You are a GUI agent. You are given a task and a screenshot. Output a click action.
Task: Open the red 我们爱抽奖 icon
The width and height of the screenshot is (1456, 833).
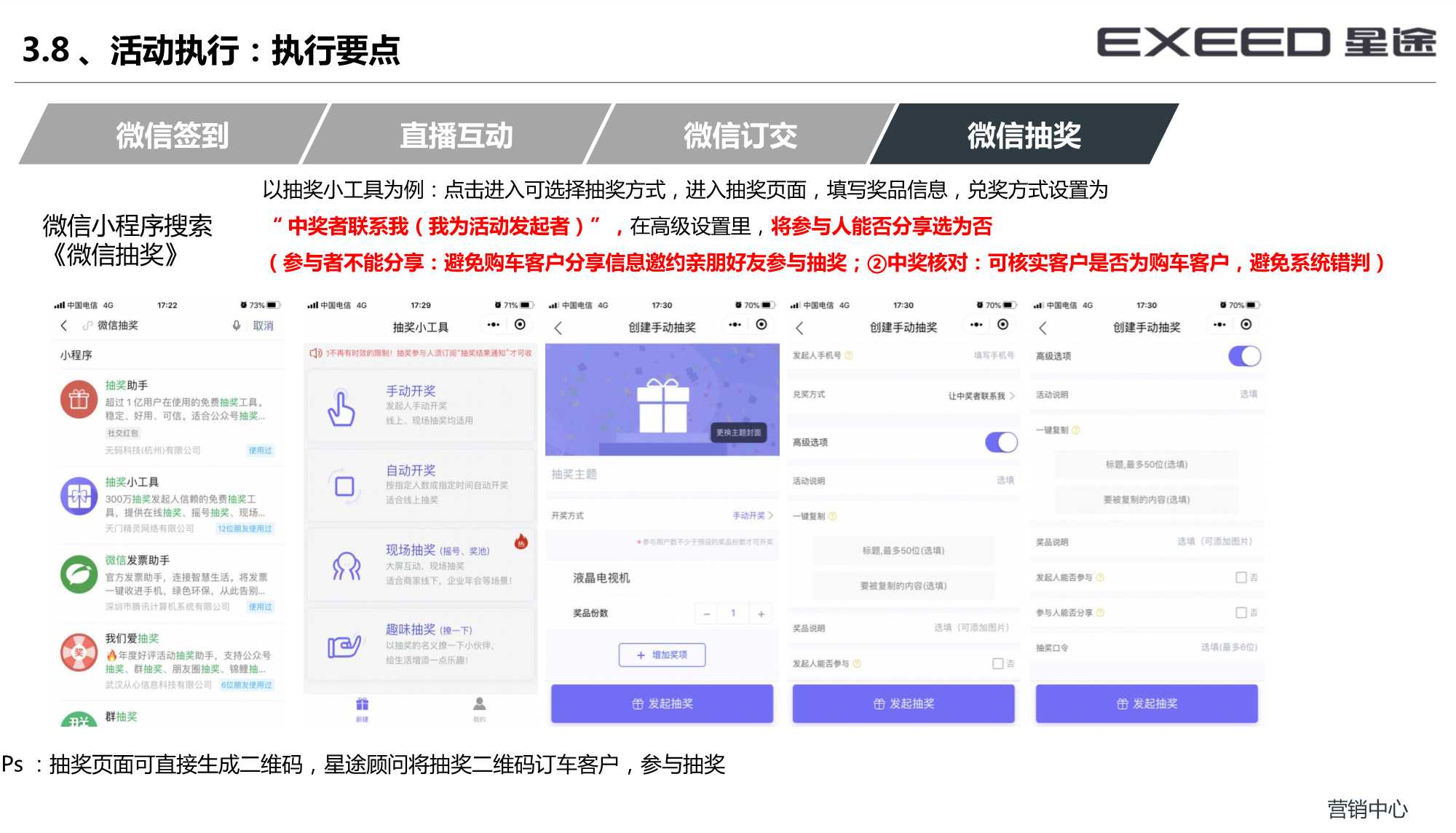click(x=79, y=652)
